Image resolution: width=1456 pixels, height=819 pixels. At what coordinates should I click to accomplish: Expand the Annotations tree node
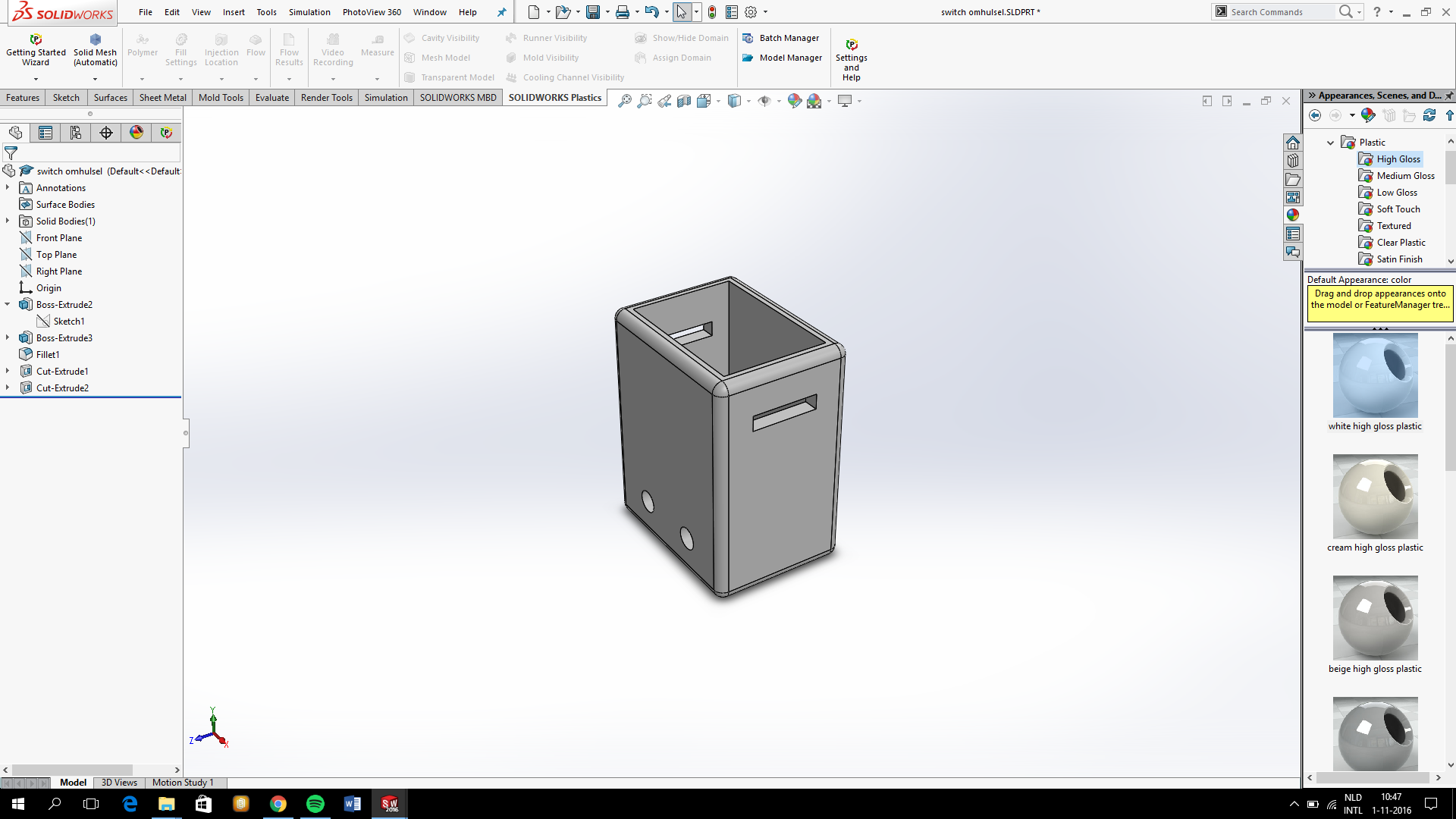[x=8, y=187]
